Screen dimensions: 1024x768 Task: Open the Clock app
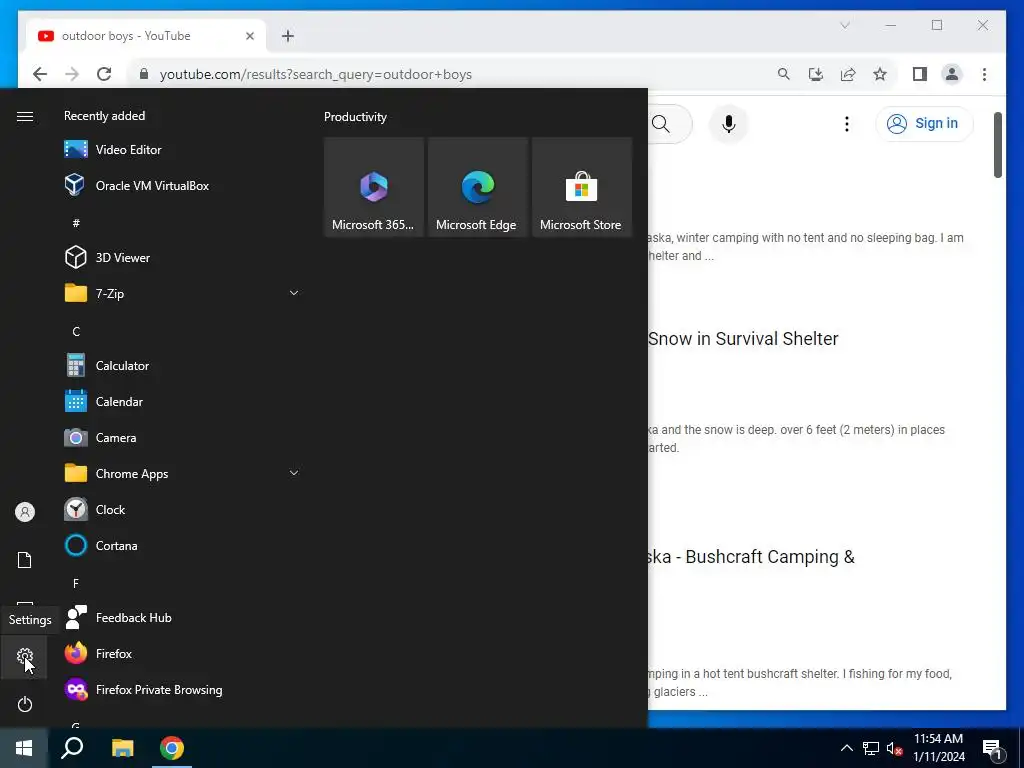183,509
